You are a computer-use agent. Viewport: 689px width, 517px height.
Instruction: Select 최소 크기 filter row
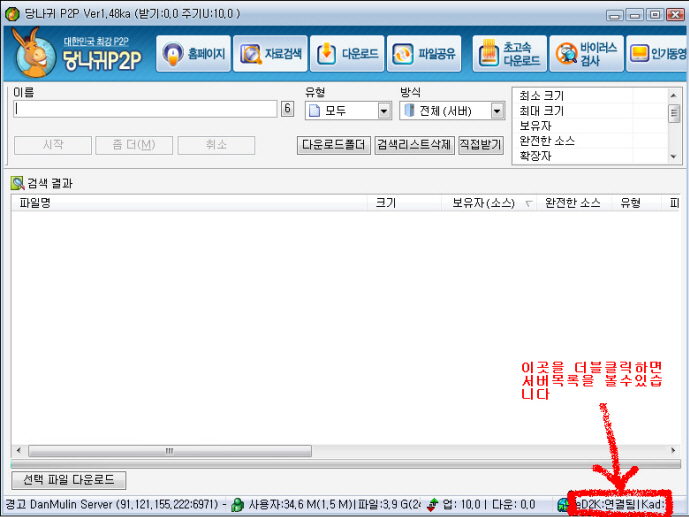(x=590, y=96)
